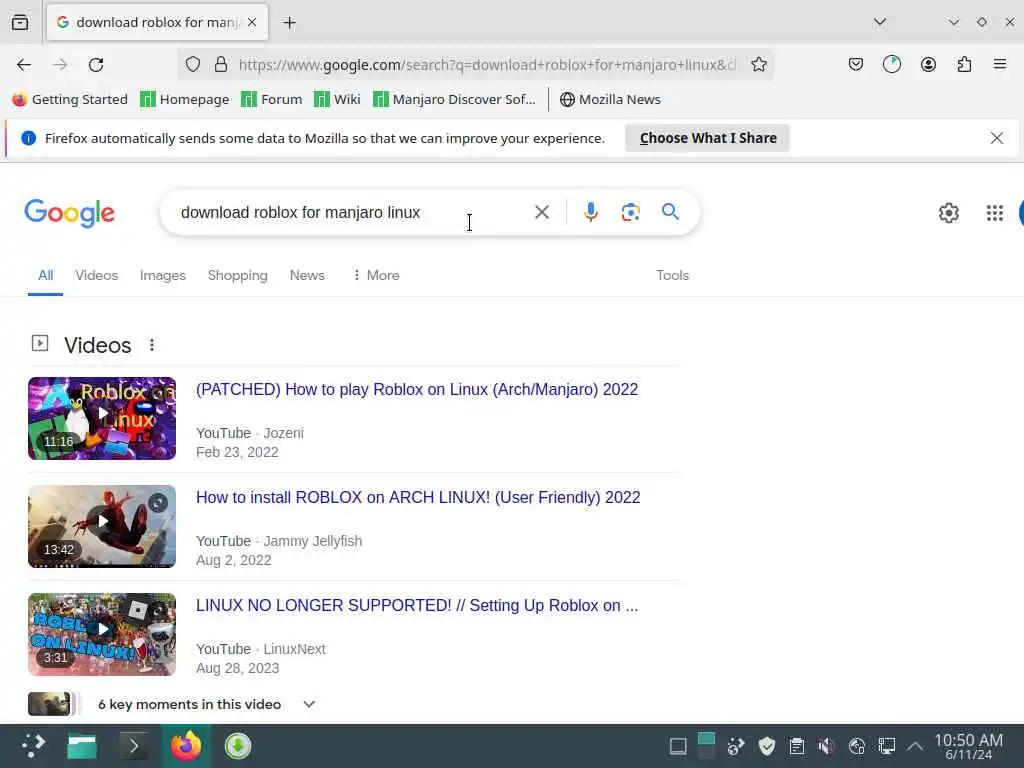1024x768 pixels.
Task: Open the Mozilla News bookmark
Action: click(x=610, y=99)
